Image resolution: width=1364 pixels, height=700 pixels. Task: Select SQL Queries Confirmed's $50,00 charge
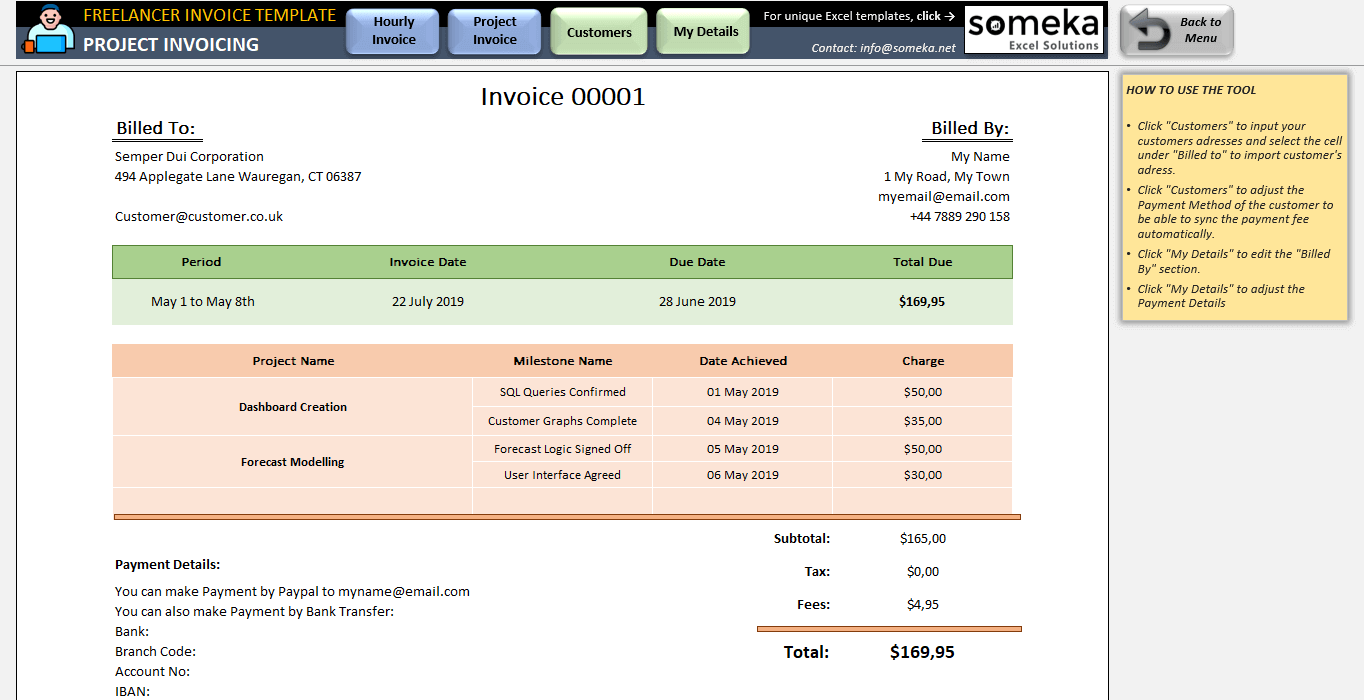923,392
